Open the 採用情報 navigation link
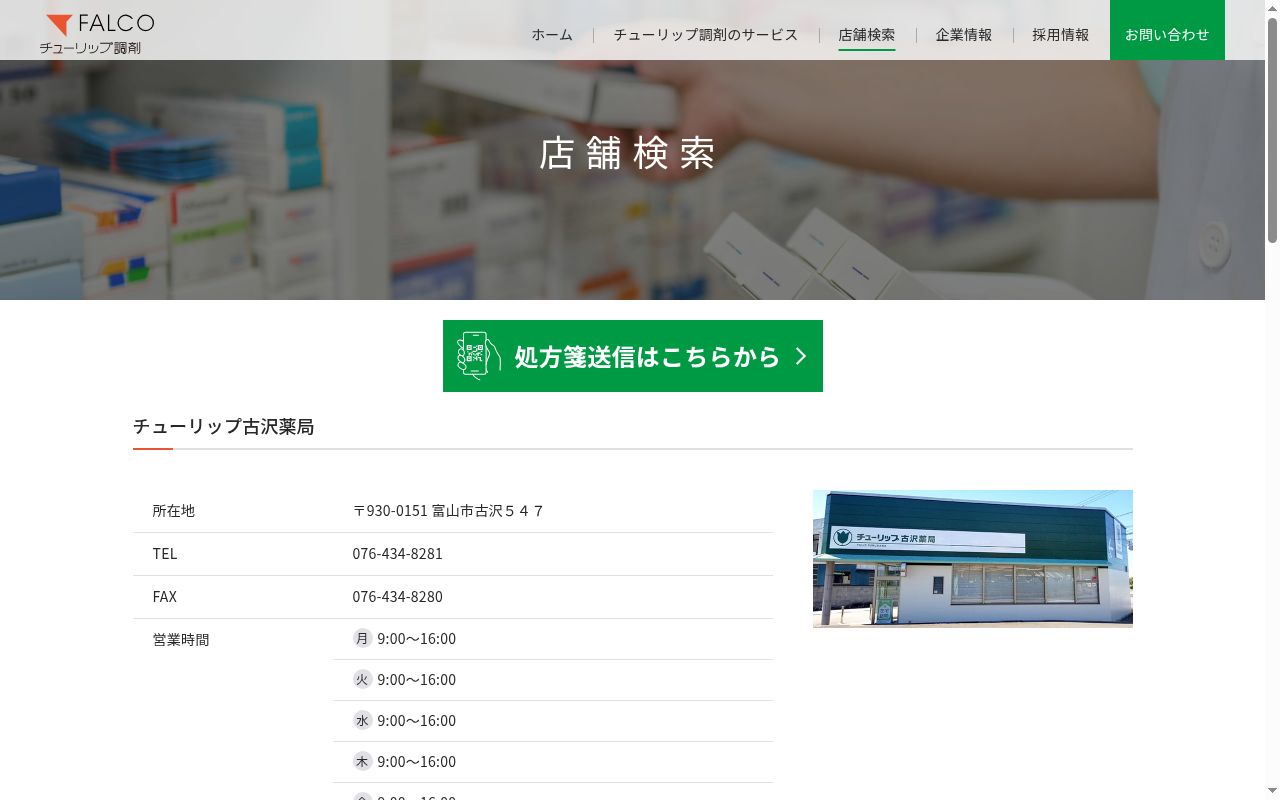This screenshot has width=1280, height=800. pyautogui.click(x=1061, y=35)
